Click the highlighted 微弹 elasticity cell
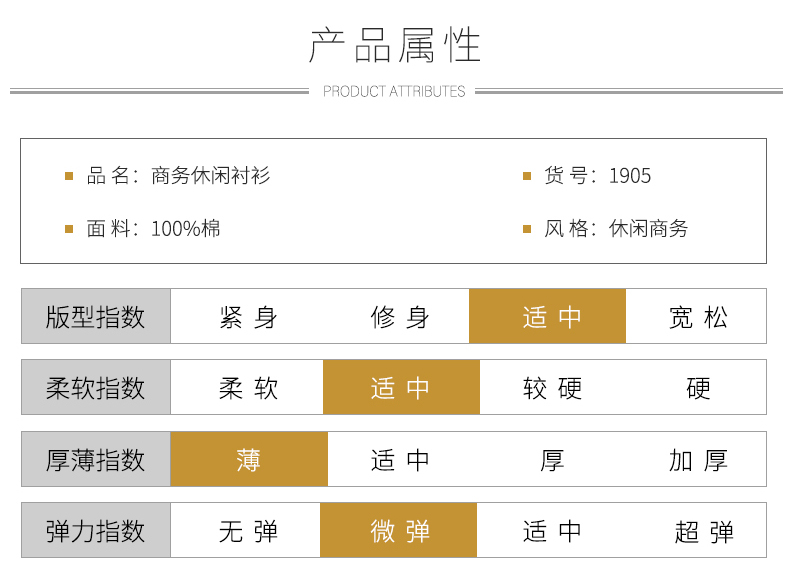This screenshot has width=790, height=585. coord(399,531)
